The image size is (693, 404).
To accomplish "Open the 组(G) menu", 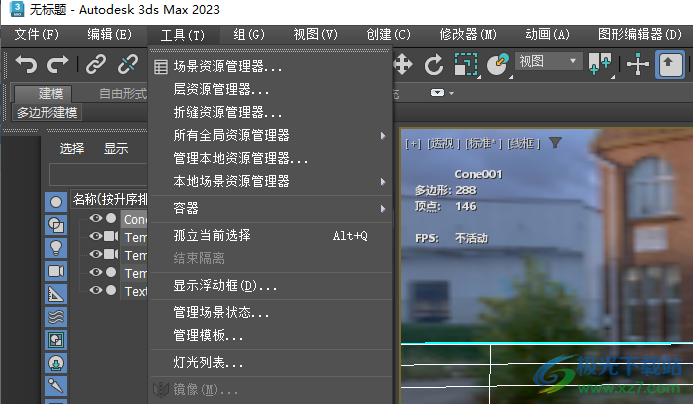I will 249,34.
